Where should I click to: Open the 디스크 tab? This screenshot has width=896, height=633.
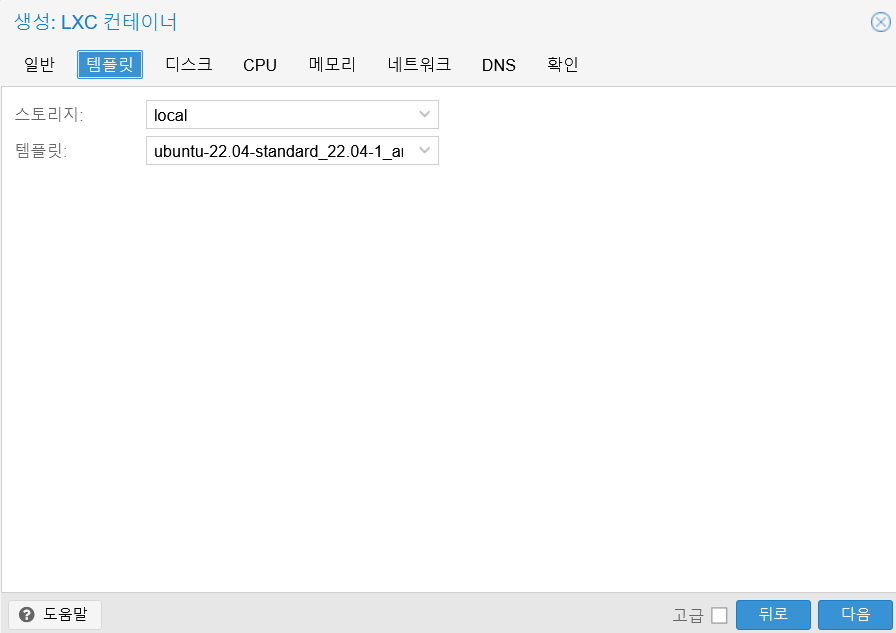point(189,65)
